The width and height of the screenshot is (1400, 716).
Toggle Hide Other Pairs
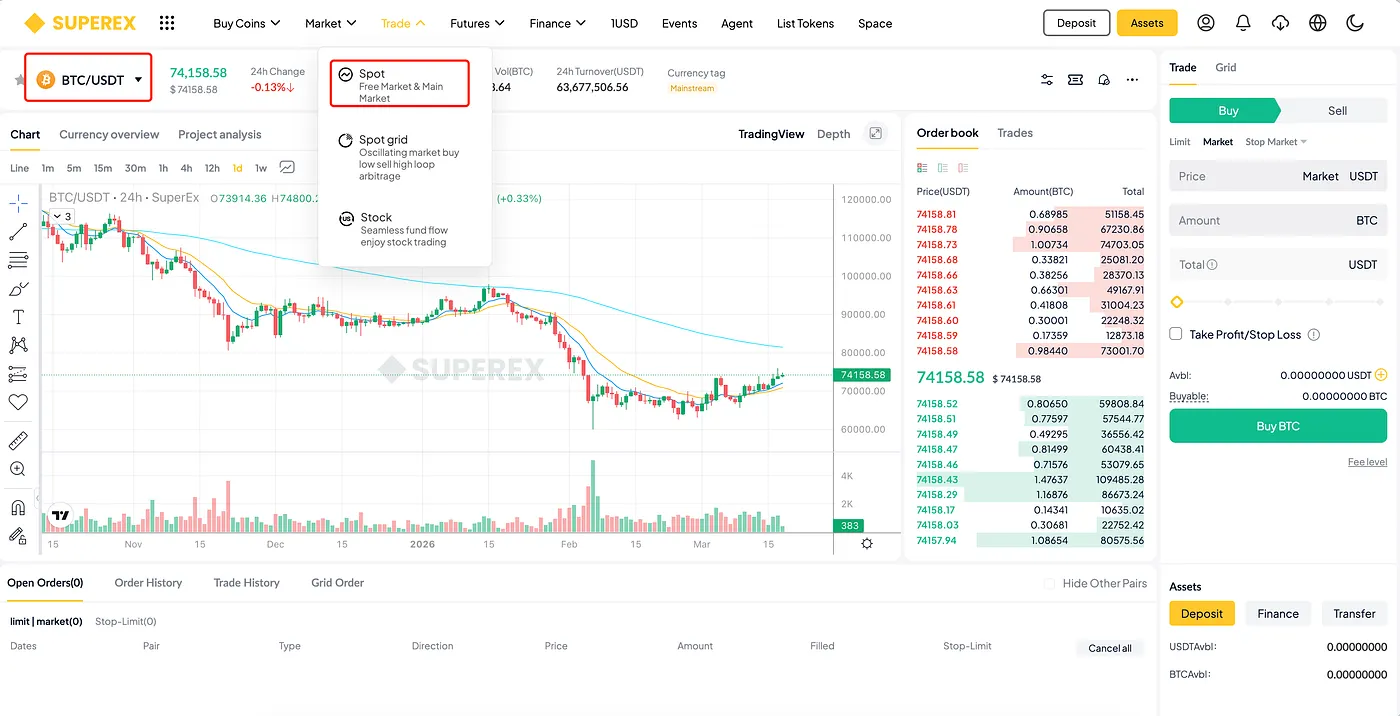point(1049,583)
